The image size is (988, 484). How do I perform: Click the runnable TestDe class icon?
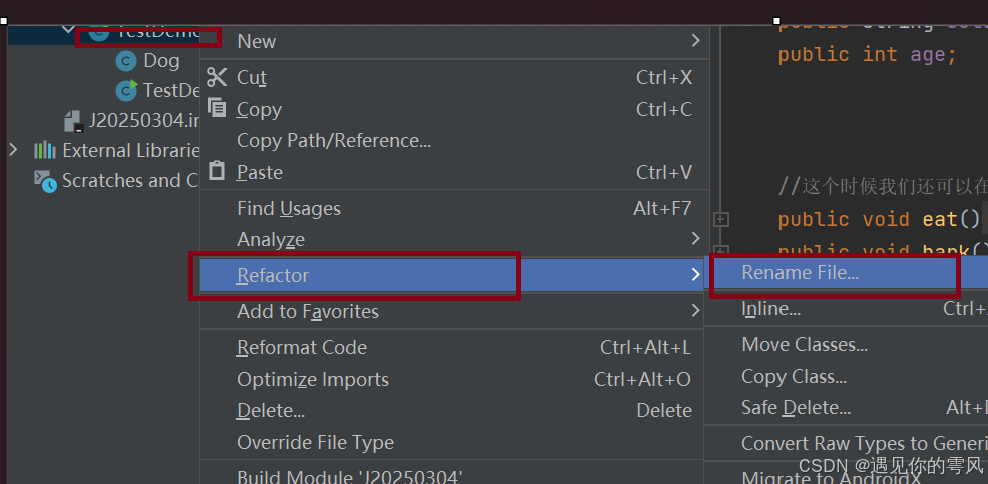pyautogui.click(x=126, y=91)
